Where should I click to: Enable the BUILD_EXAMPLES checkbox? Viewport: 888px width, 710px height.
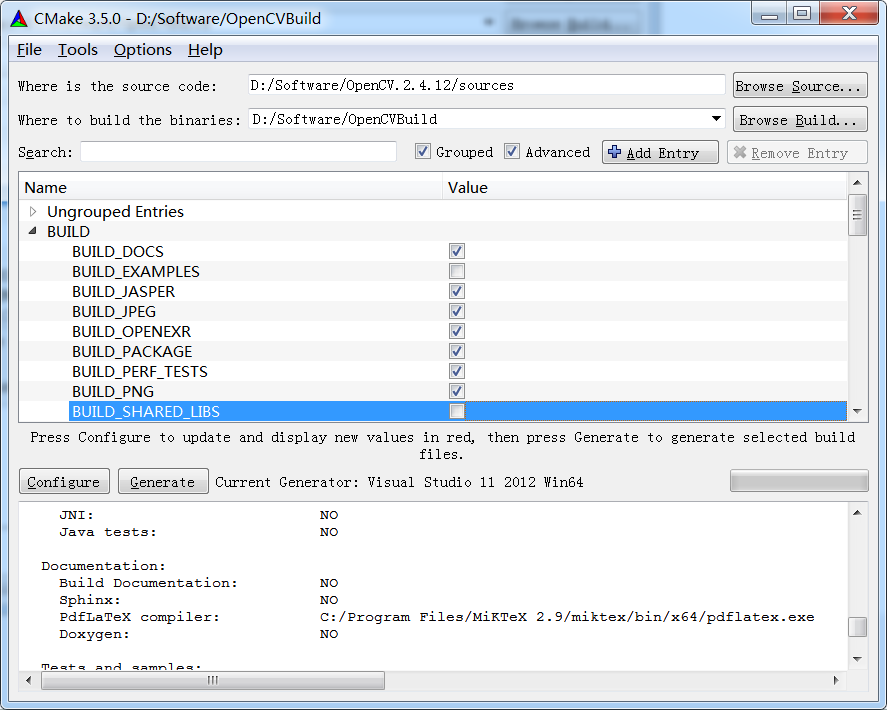point(457,271)
